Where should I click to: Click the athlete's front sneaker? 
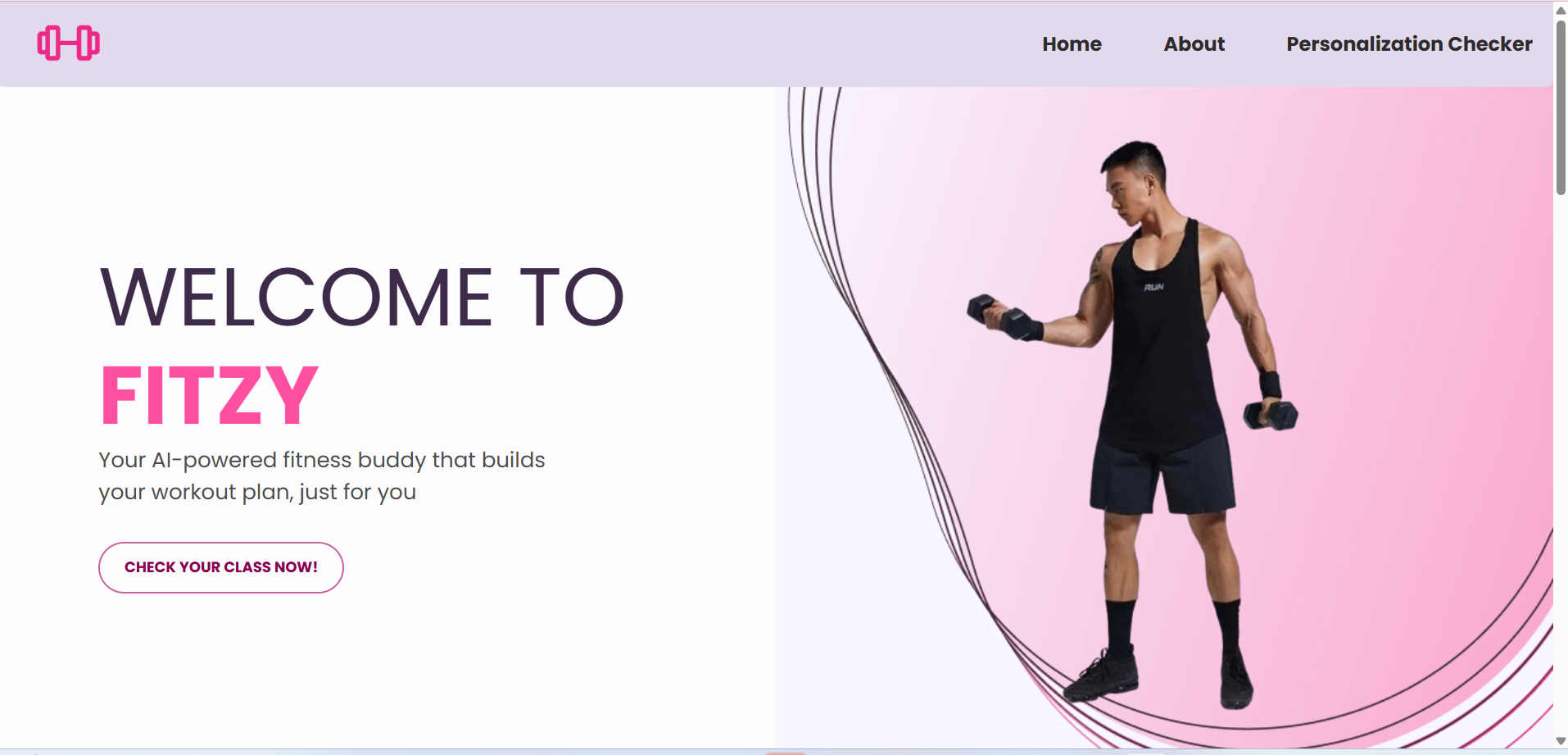pyautogui.click(x=1102, y=677)
